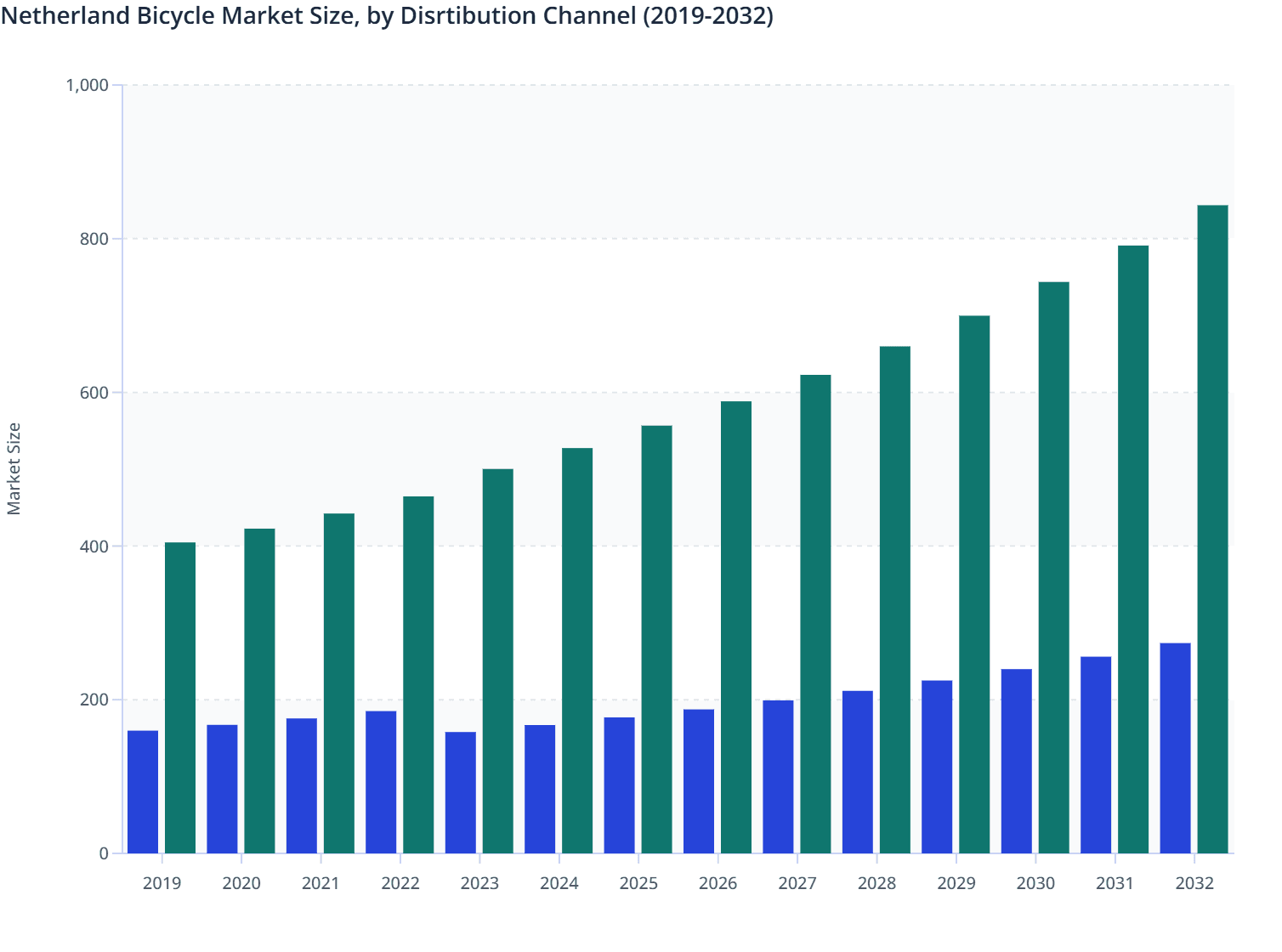Select the 600 gridline label
This screenshot has height=952, width=1282.
pyautogui.click(x=95, y=393)
